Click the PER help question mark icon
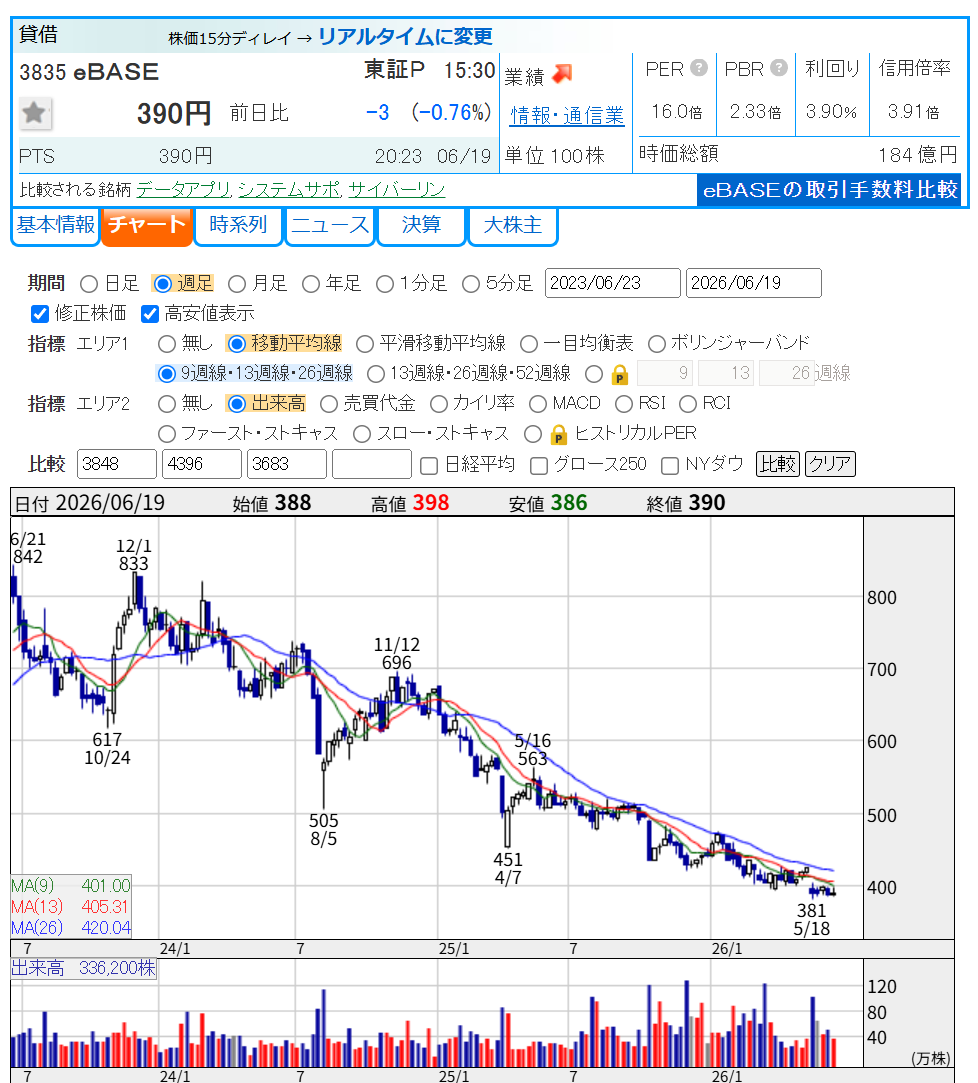Screen dimensions: 978x1083 coord(699,68)
